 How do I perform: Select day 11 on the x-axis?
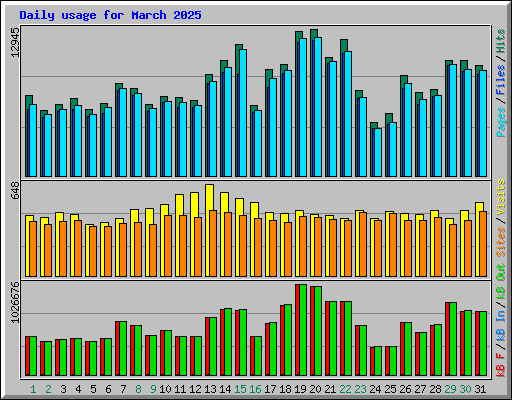point(180,389)
